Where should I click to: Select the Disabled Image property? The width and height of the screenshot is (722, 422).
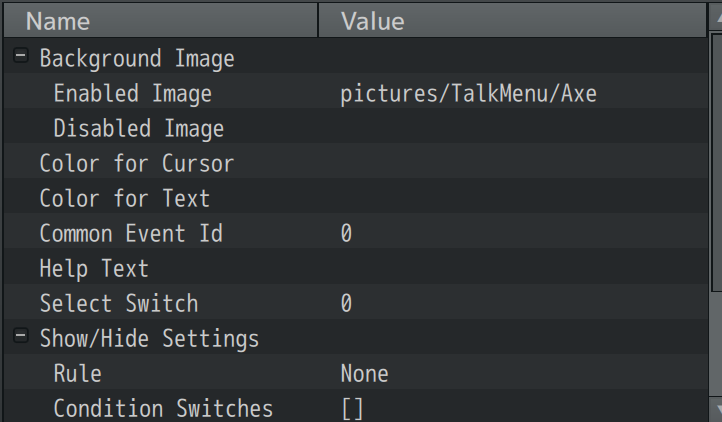point(138,129)
